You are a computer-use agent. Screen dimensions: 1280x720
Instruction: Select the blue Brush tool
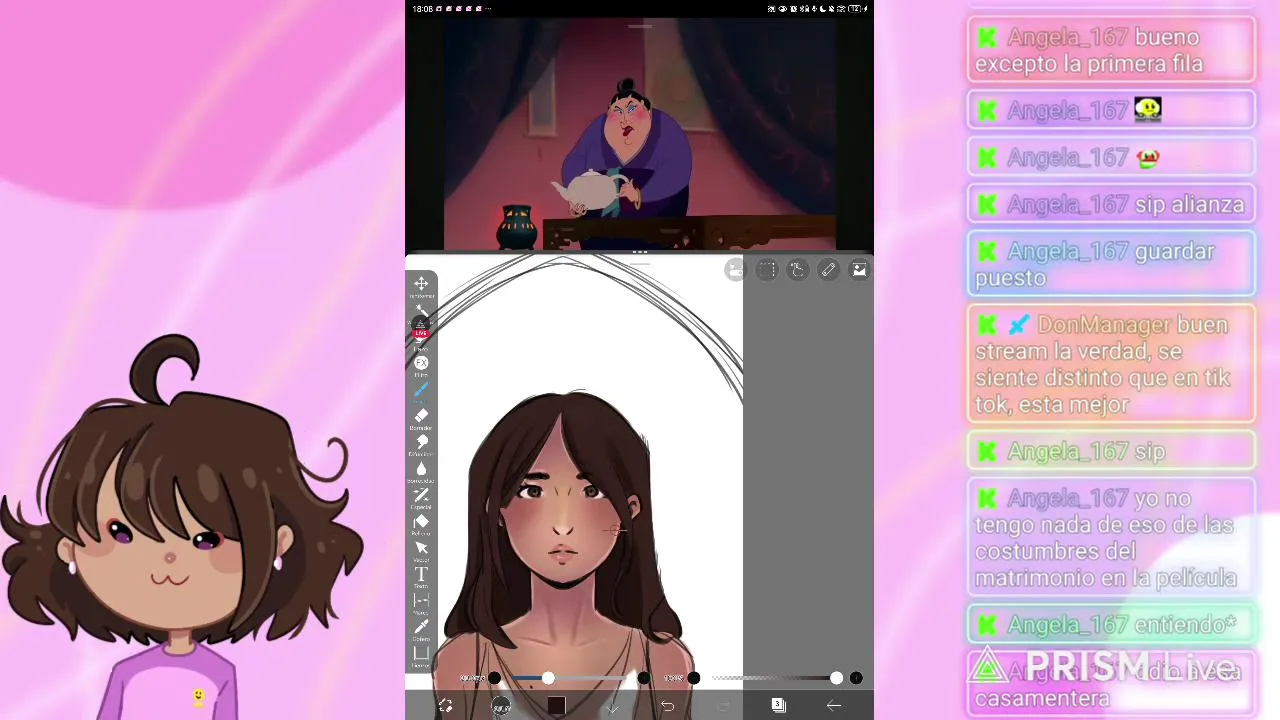point(421,390)
